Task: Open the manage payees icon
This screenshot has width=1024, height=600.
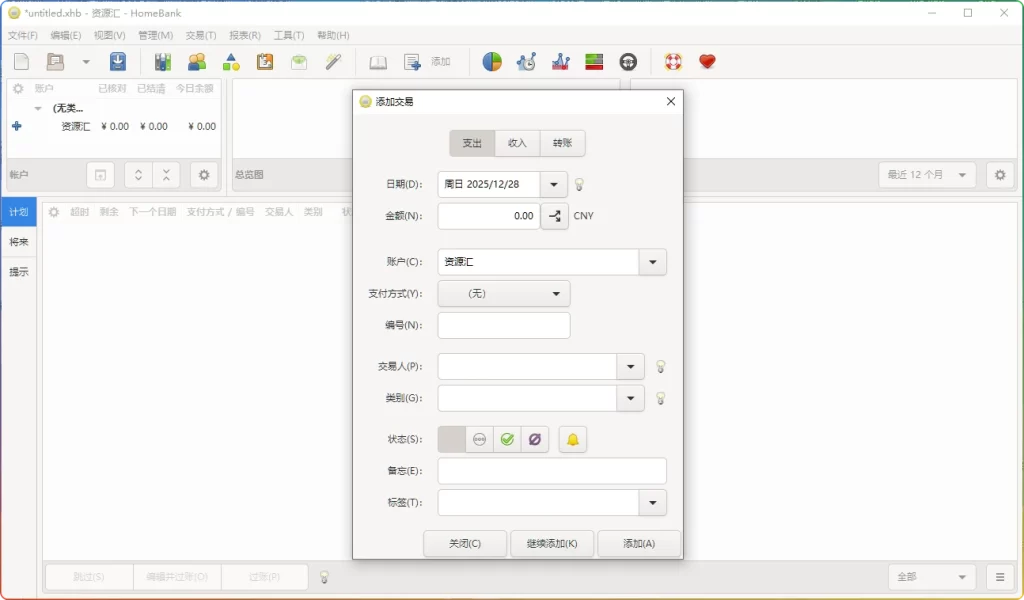Action: (x=197, y=61)
